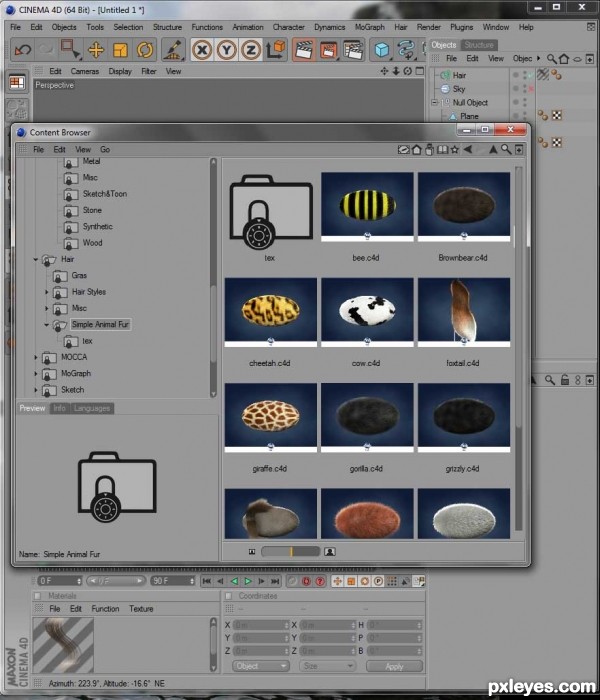
Task: Select the bee.c4d thumbnail
Action: click(x=367, y=207)
